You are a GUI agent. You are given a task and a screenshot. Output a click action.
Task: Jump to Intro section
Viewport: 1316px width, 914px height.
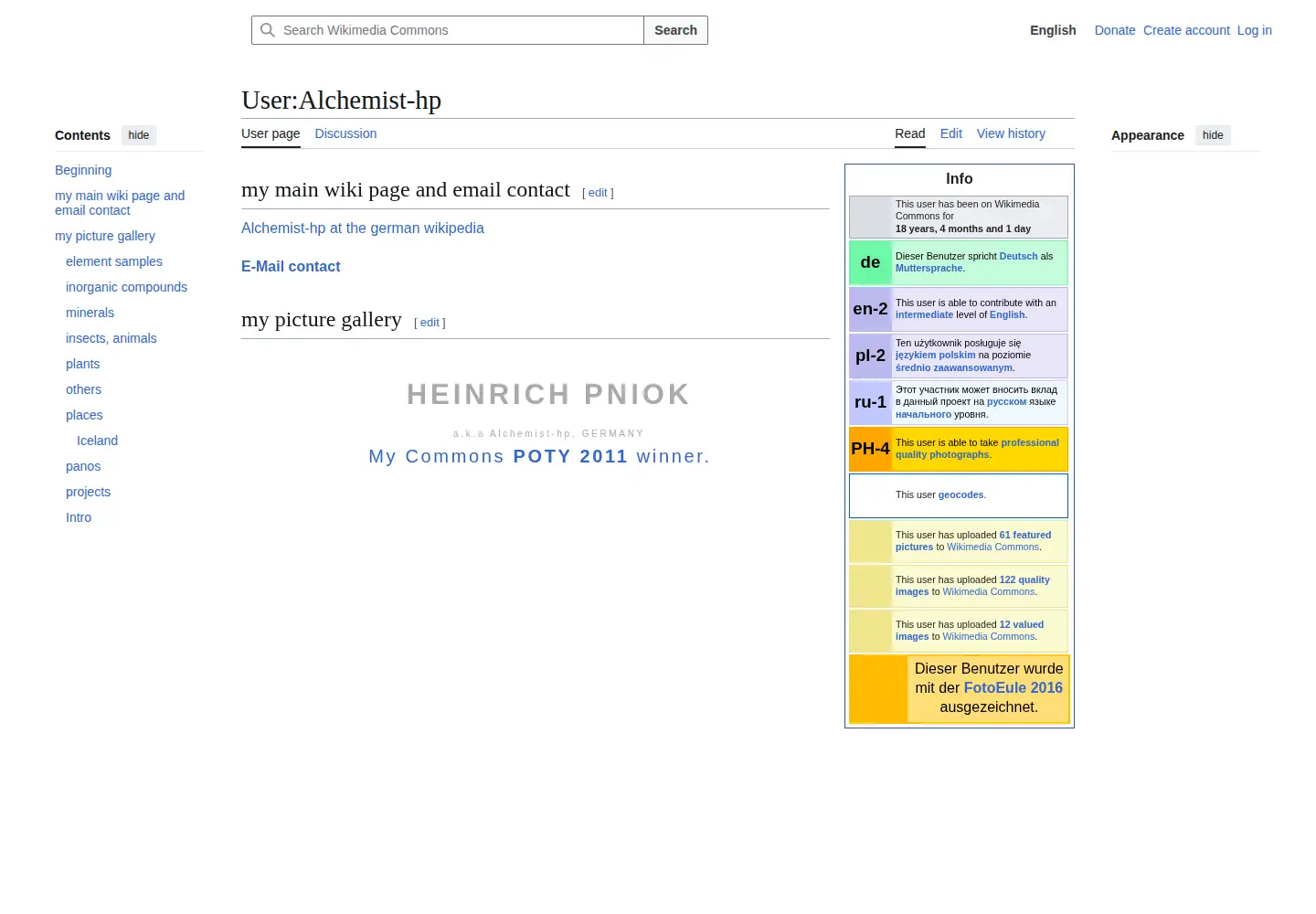pos(79,517)
